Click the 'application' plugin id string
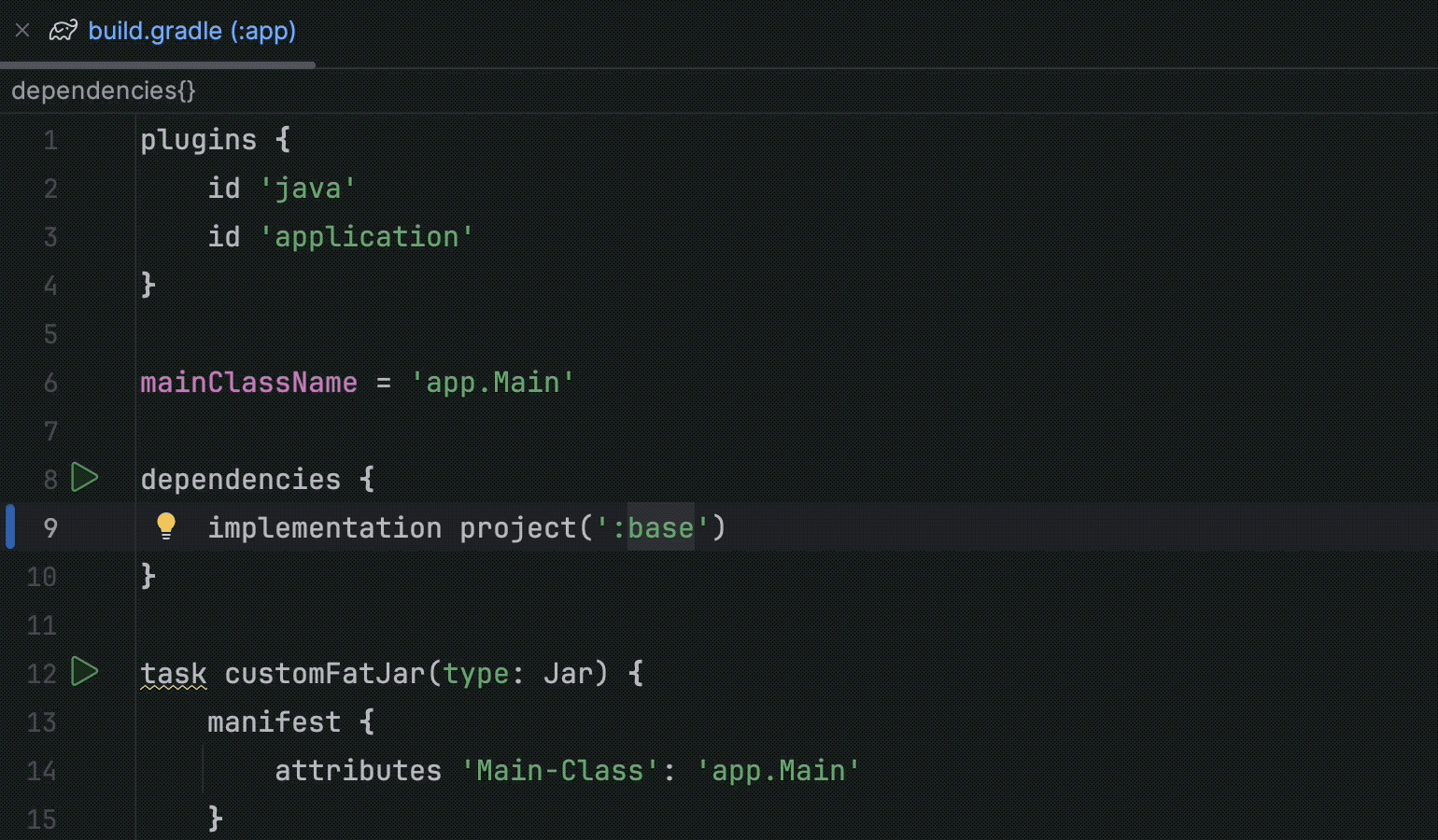1438x840 pixels. click(x=370, y=236)
